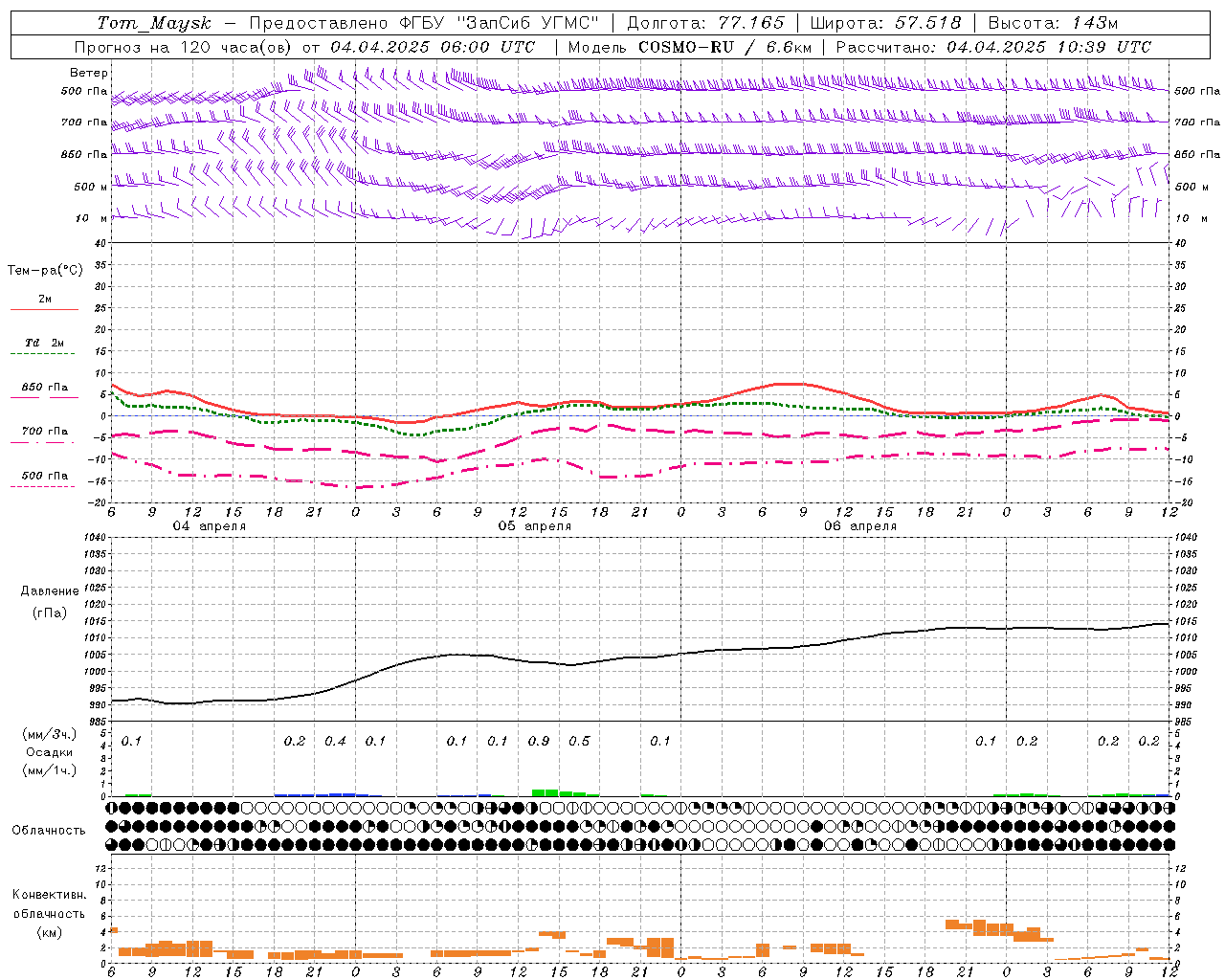Click the 06 апреля date label

pyautogui.click(x=860, y=526)
